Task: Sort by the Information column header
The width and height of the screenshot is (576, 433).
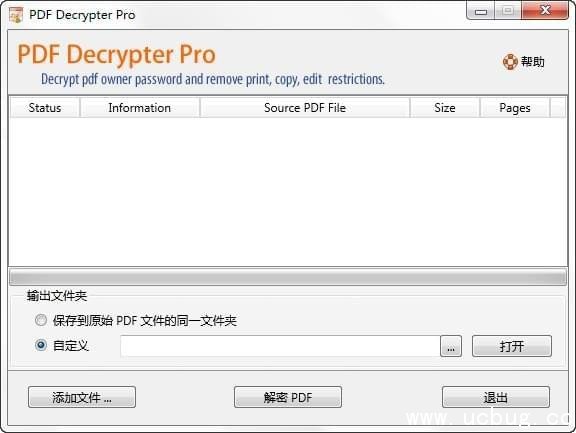Action: pyautogui.click(x=140, y=108)
